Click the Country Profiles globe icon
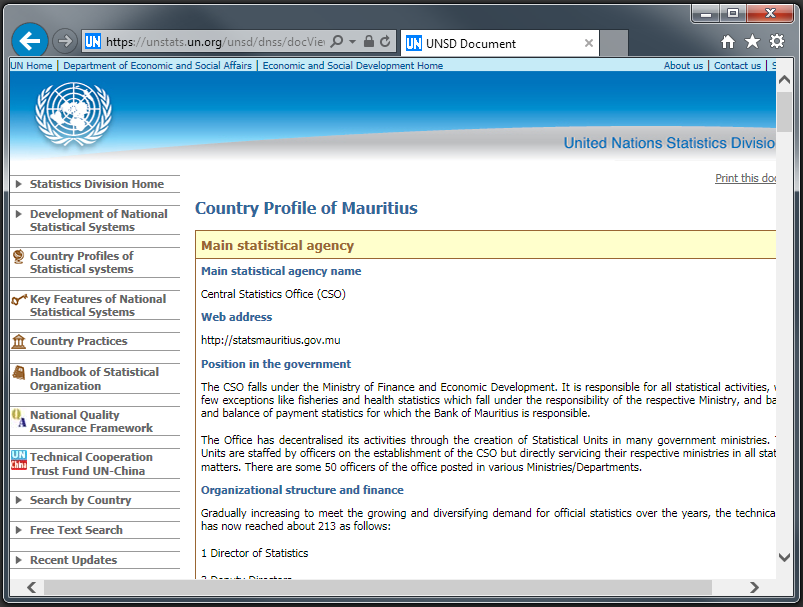803x607 pixels. [18, 256]
